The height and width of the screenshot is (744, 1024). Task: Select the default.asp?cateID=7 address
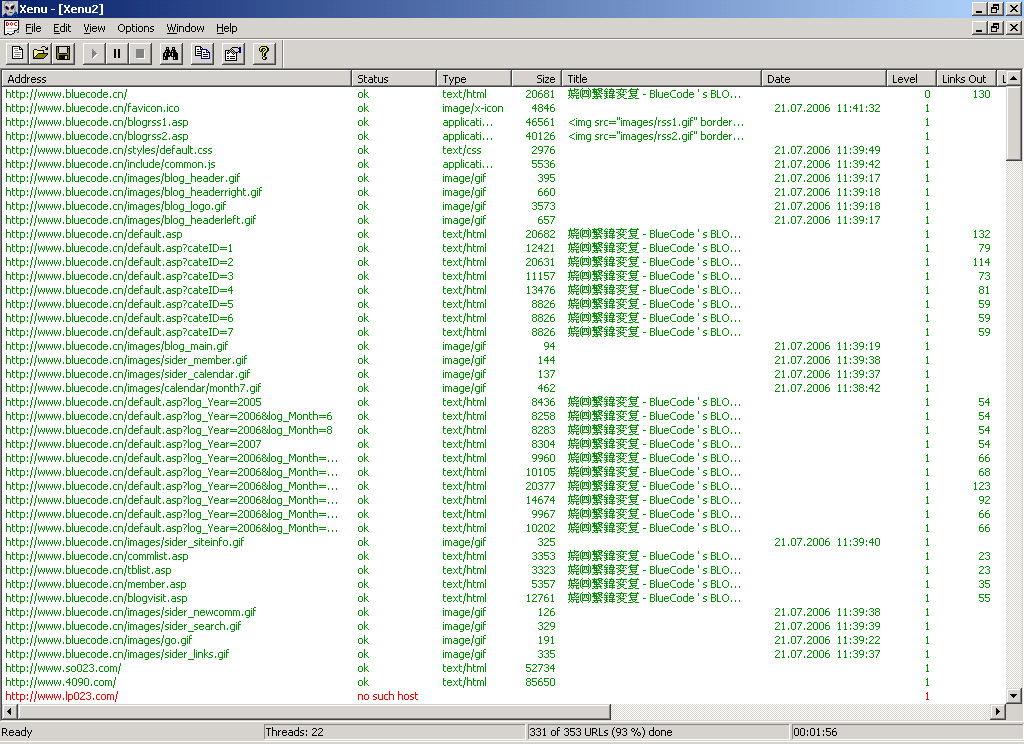tap(120, 332)
